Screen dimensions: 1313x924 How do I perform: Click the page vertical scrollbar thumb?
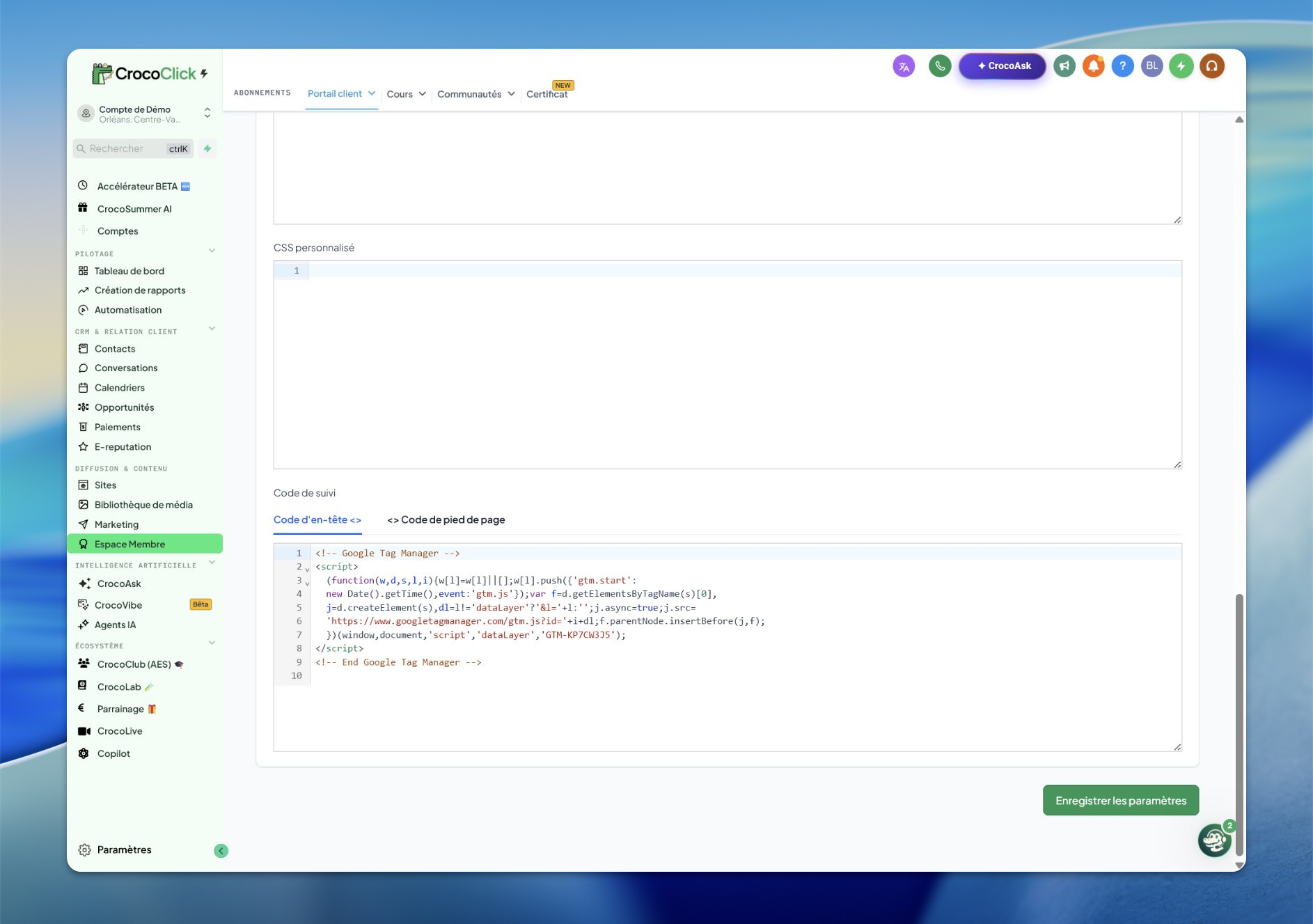click(1239, 724)
